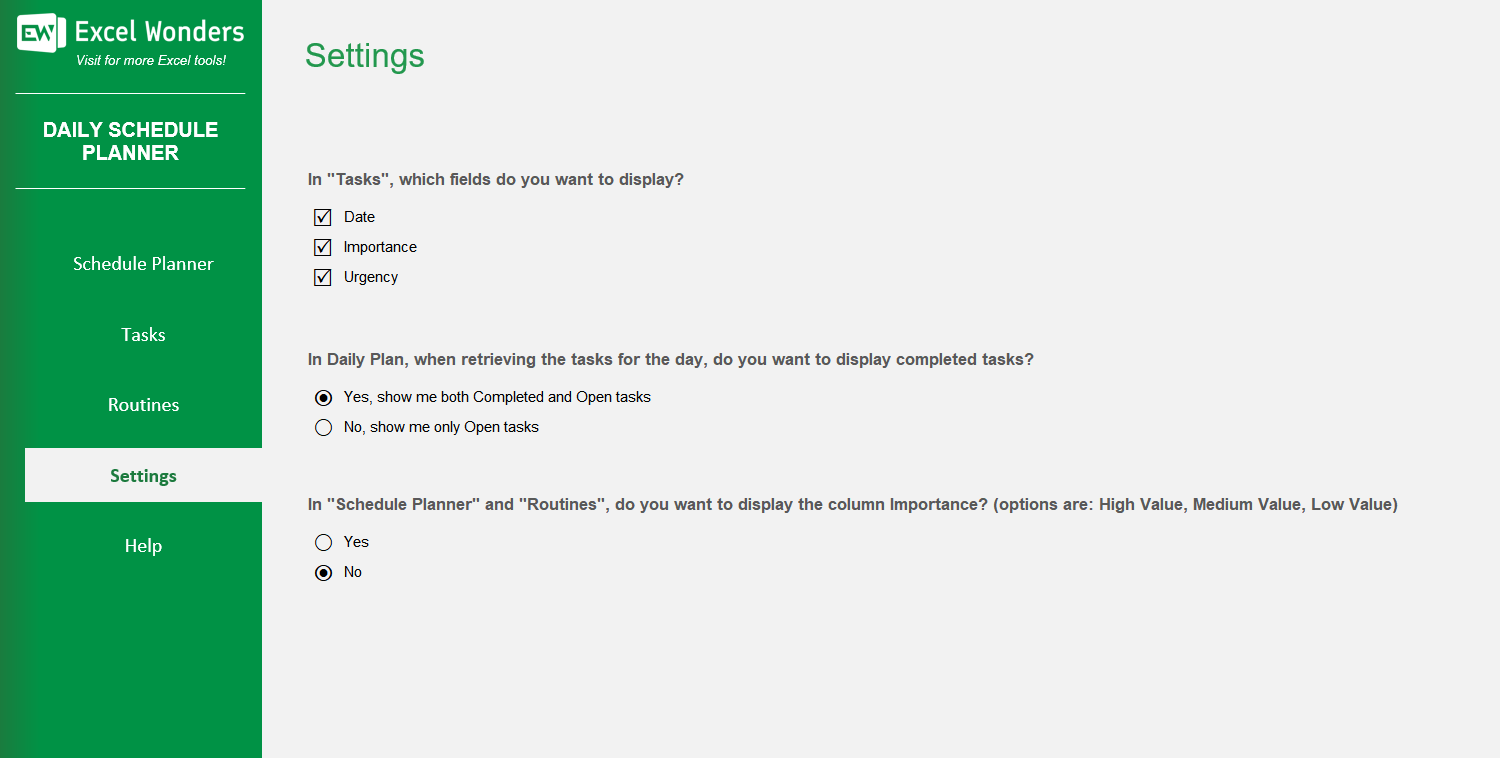Uncheck the Date field checkbox

[323, 217]
